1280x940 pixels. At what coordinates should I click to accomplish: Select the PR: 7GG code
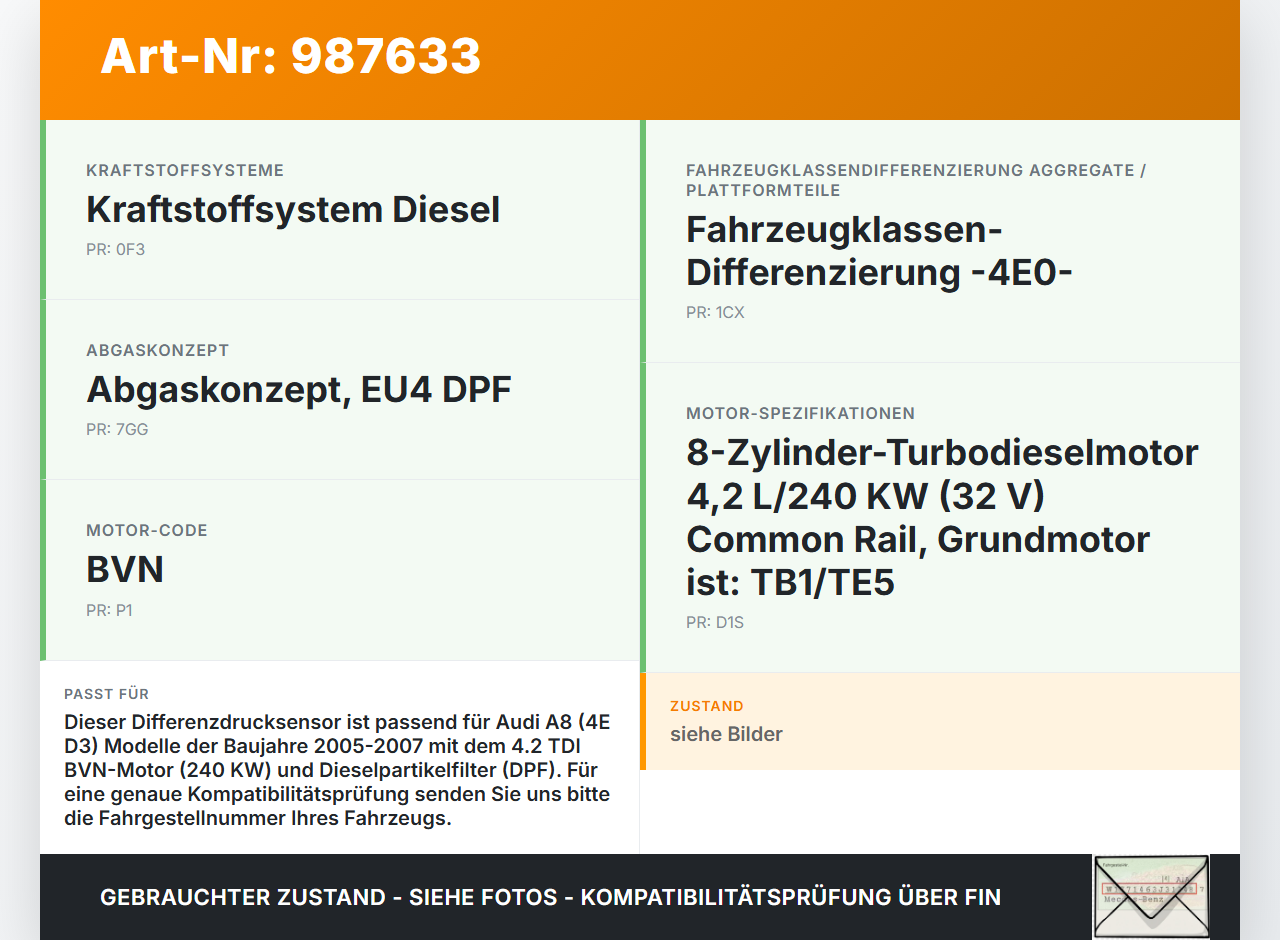(116, 429)
